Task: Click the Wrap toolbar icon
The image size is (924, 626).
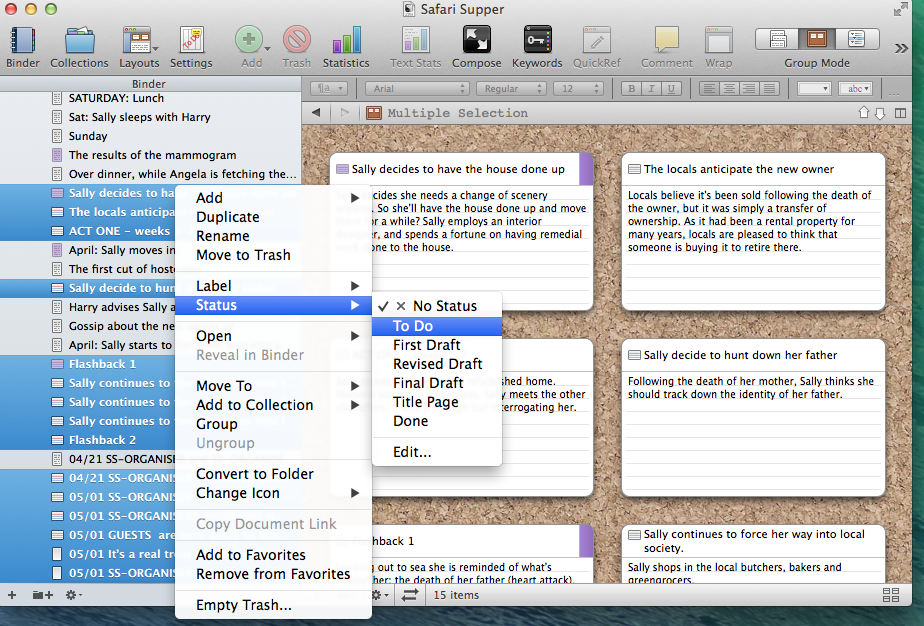Action: click(718, 47)
